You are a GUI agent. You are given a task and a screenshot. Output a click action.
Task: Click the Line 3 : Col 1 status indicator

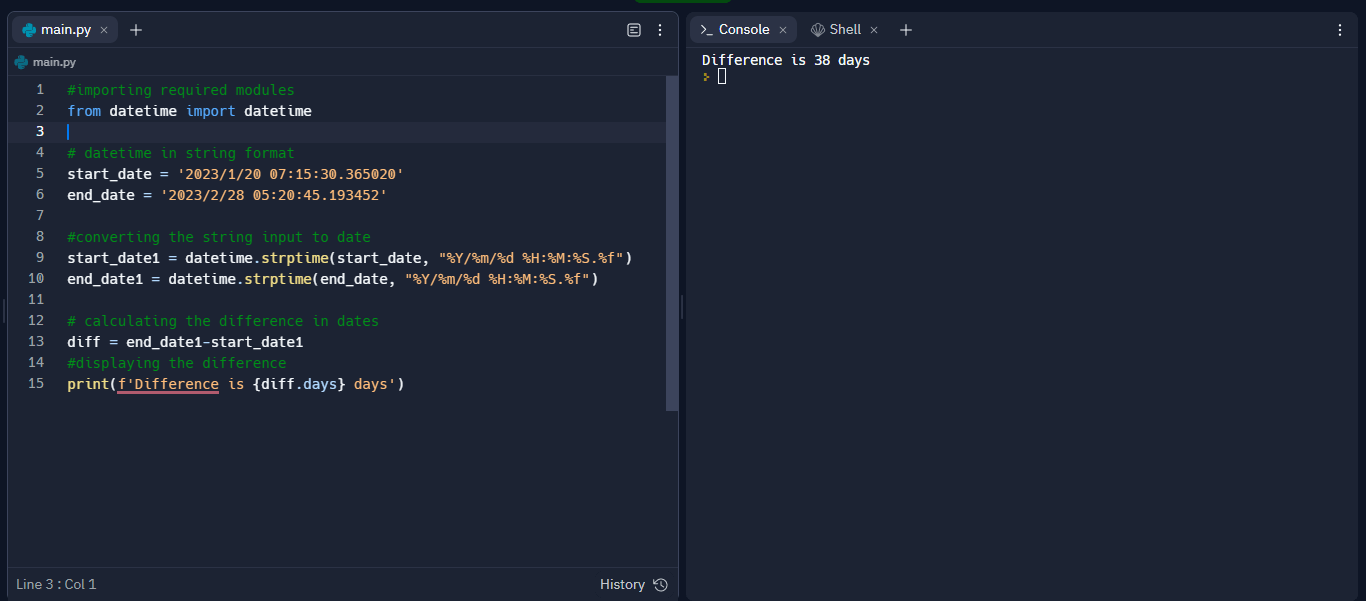point(55,584)
